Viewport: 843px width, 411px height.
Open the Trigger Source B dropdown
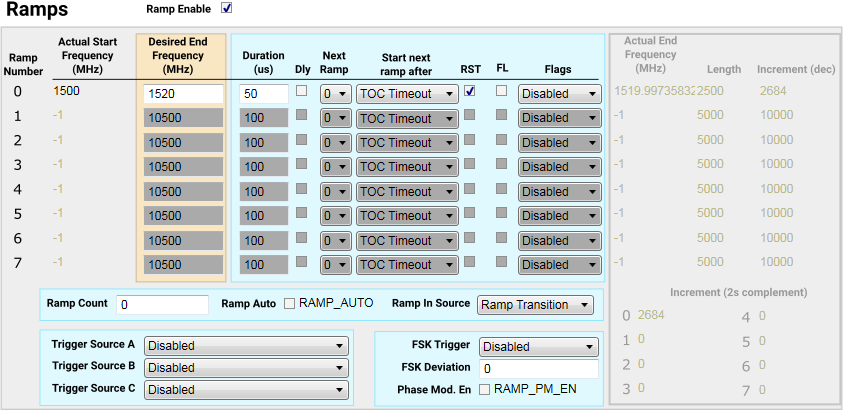tap(246, 368)
